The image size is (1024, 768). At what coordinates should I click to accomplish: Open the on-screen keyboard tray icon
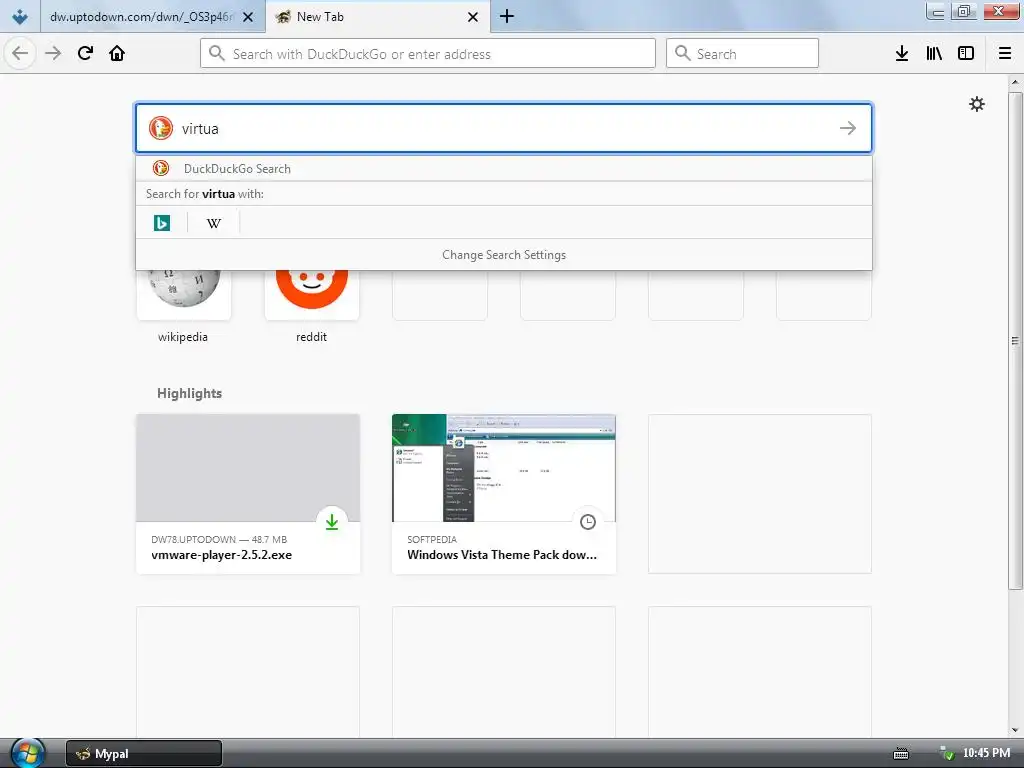coord(901,754)
